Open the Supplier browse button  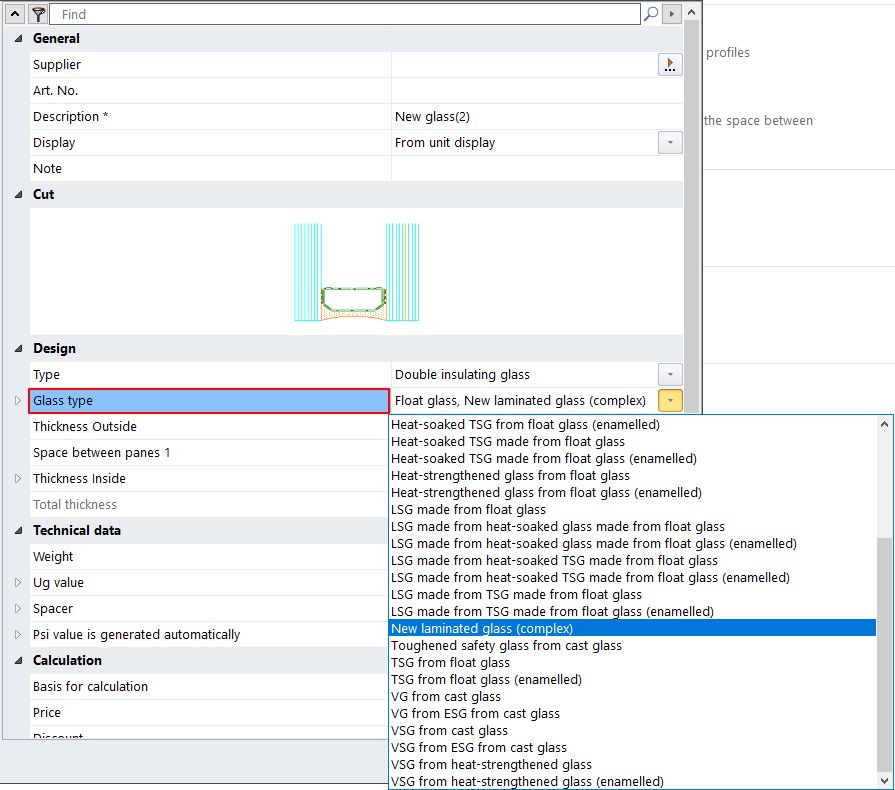pos(669,65)
